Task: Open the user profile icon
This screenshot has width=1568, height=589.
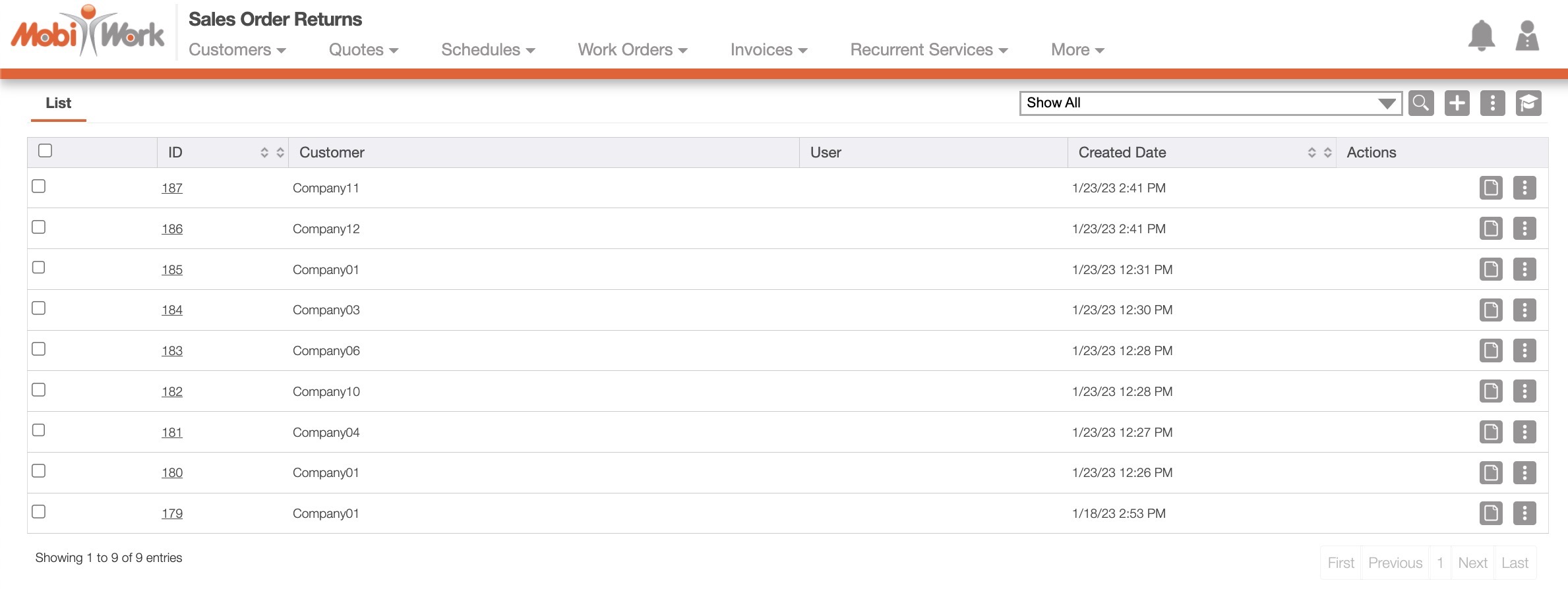Action: click(x=1526, y=36)
